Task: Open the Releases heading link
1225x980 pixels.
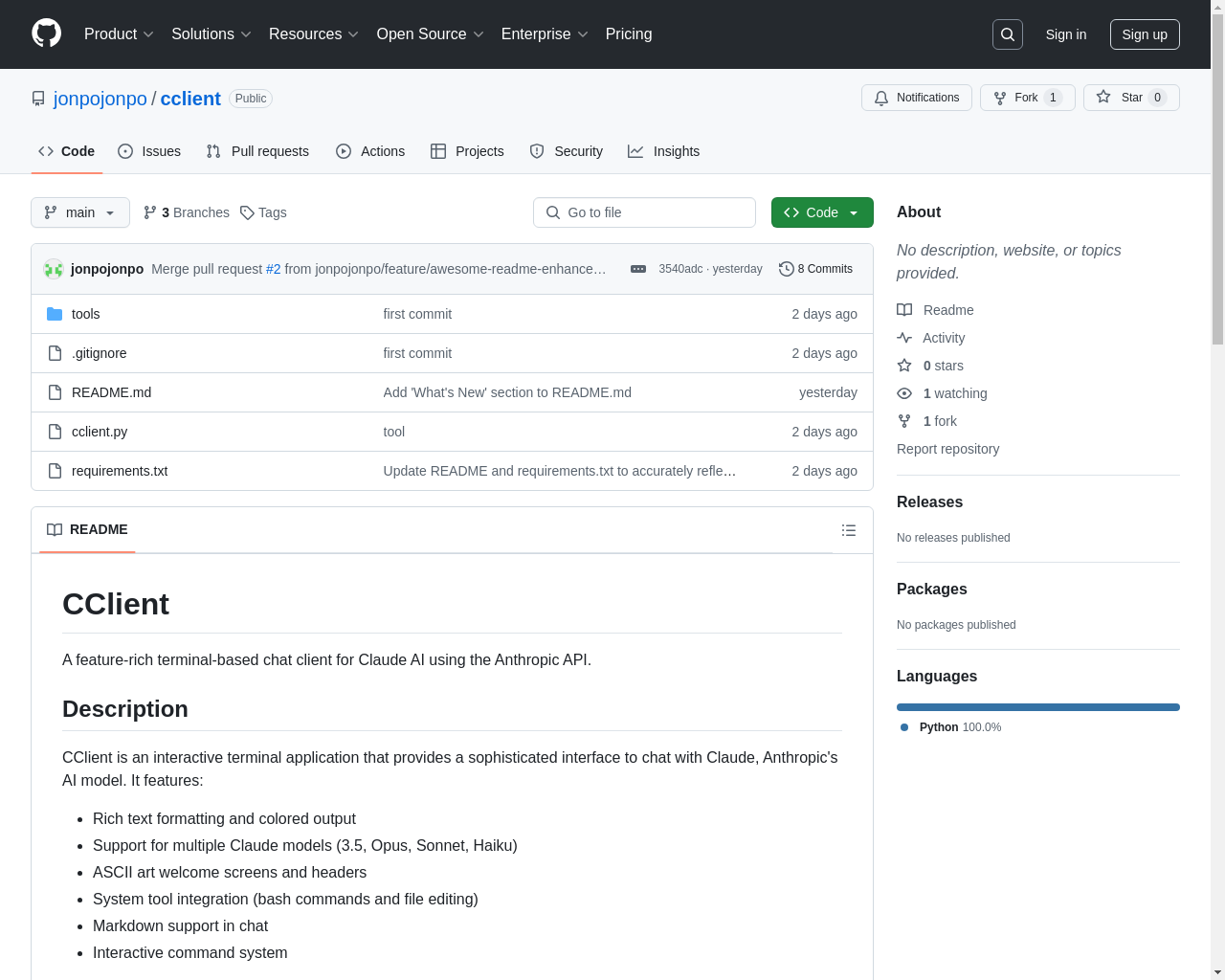Action: (x=929, y=501)
